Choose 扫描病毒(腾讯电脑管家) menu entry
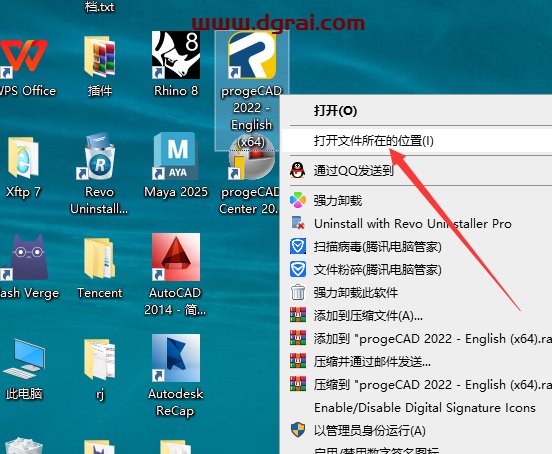552x454 pixels. point(417,246)
